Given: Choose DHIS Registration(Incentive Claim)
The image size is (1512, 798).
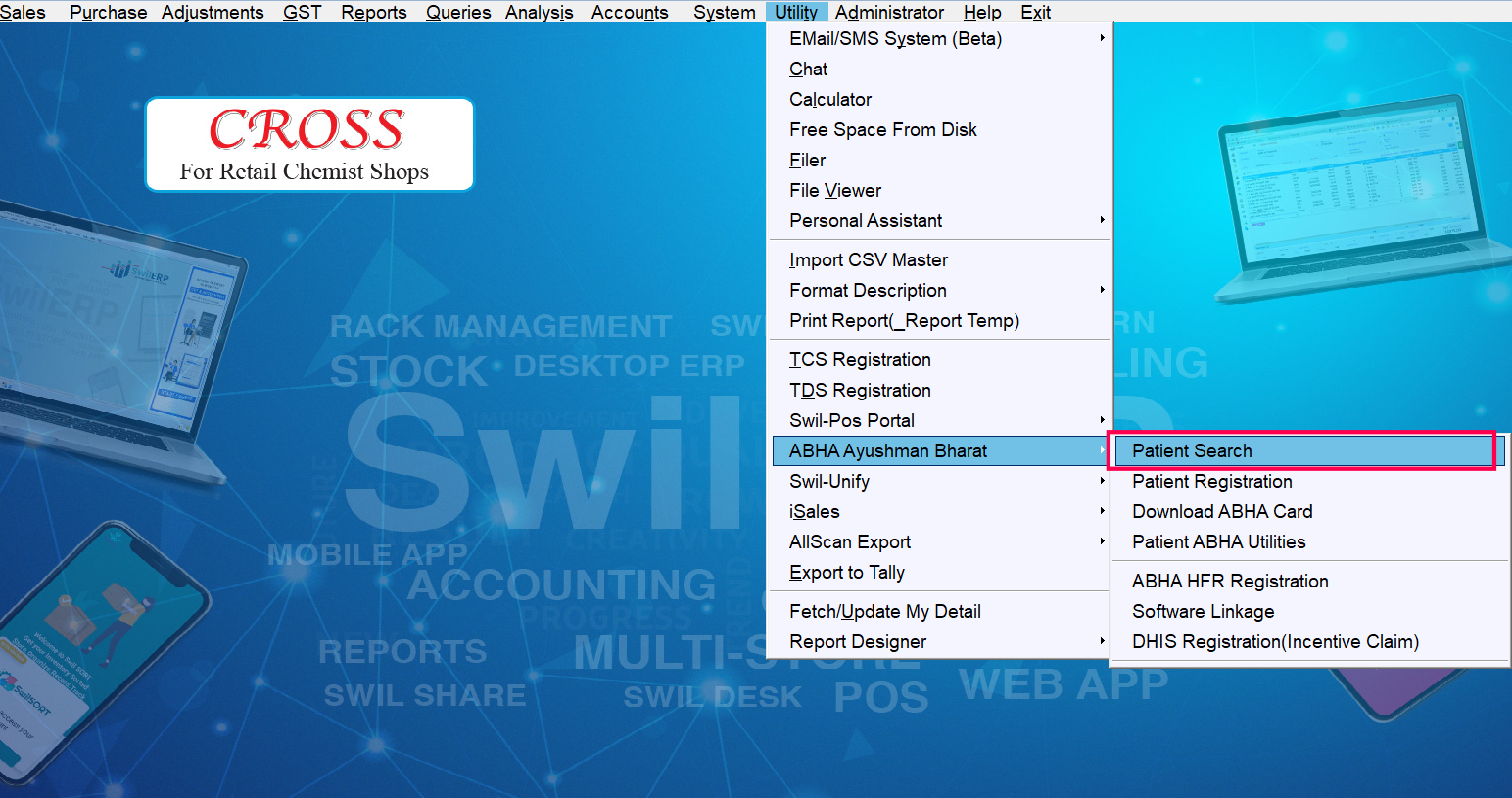Looking at the screenshot, I should coord(1309,641).
